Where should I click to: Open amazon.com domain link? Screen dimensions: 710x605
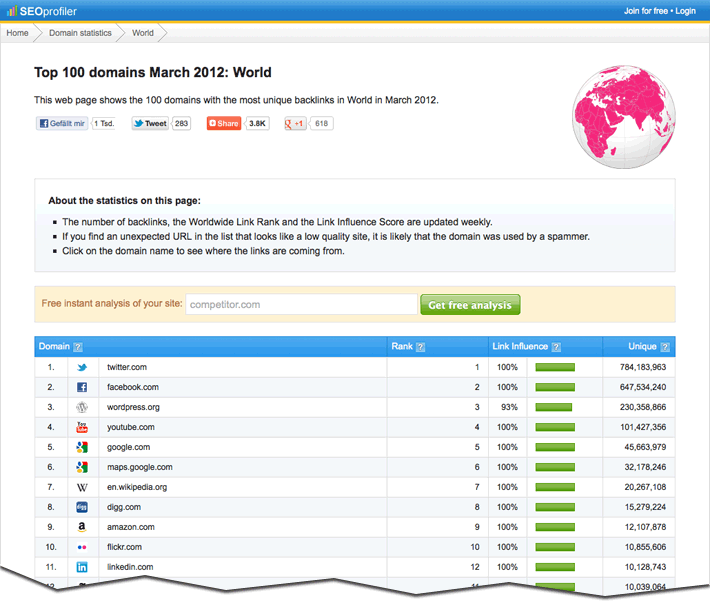(130, 527)
